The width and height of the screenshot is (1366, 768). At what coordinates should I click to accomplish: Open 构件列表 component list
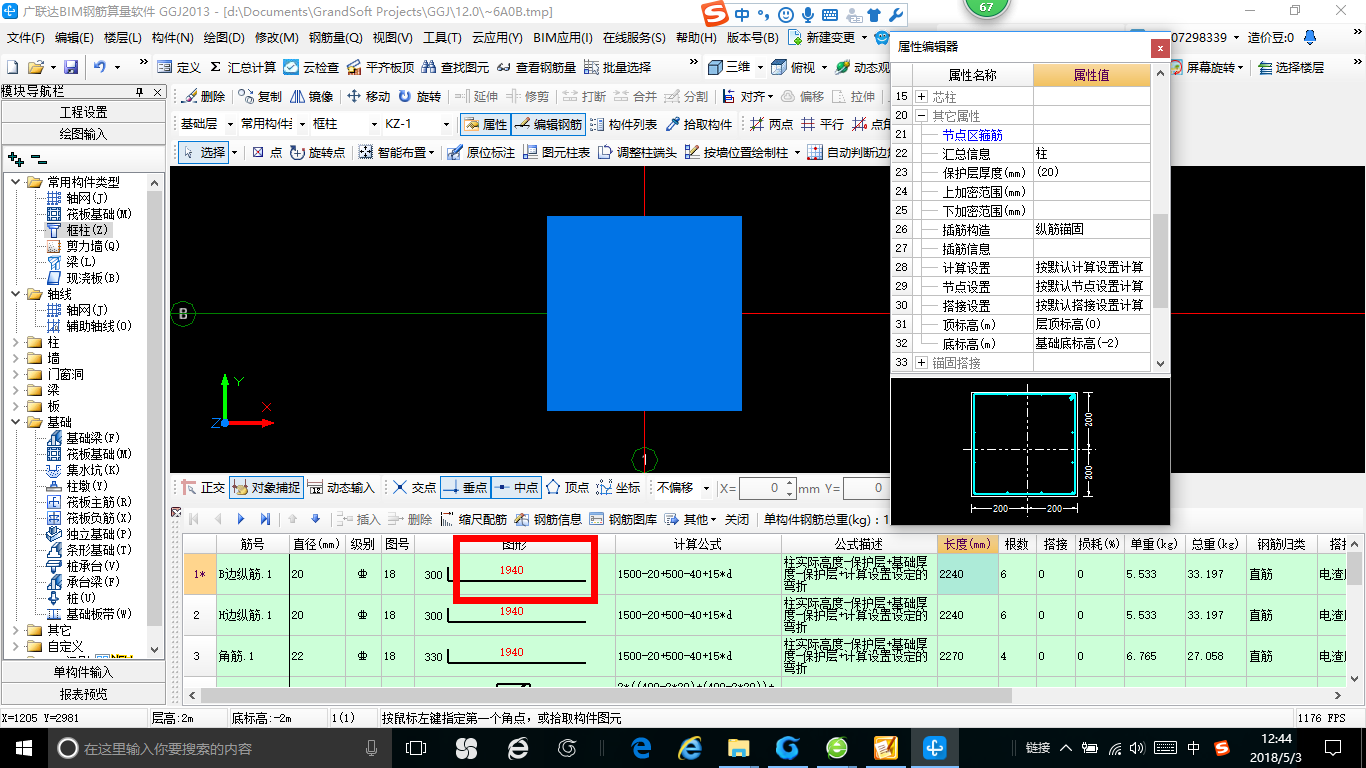pos(624,125)
